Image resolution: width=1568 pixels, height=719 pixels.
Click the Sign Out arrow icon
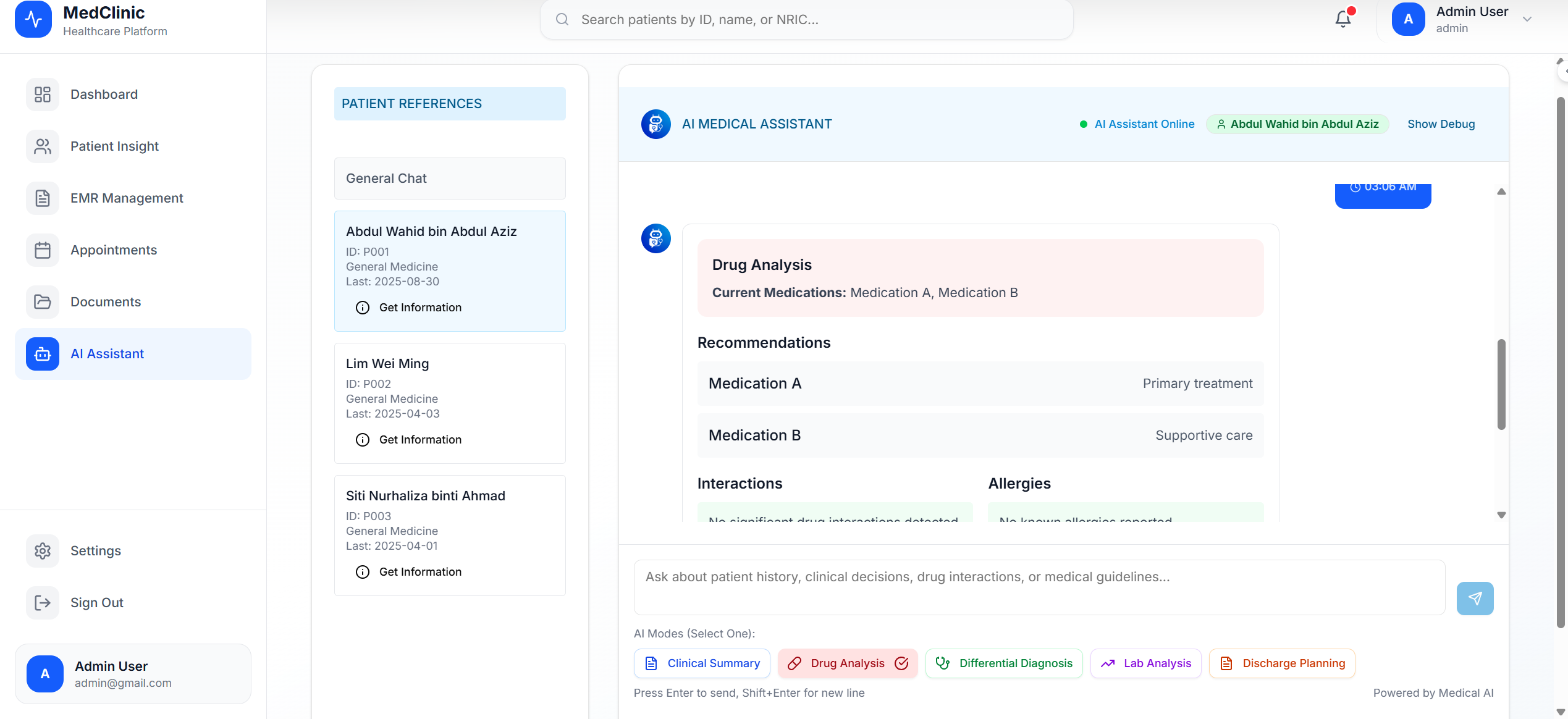click(x=43, y=602)
